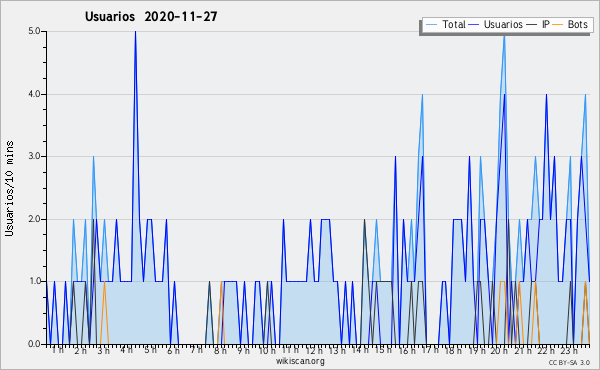600x370 pixels.
Task: Click the y-axis label '4.0'
Action: pyautogui.click(x=34, y=94)
